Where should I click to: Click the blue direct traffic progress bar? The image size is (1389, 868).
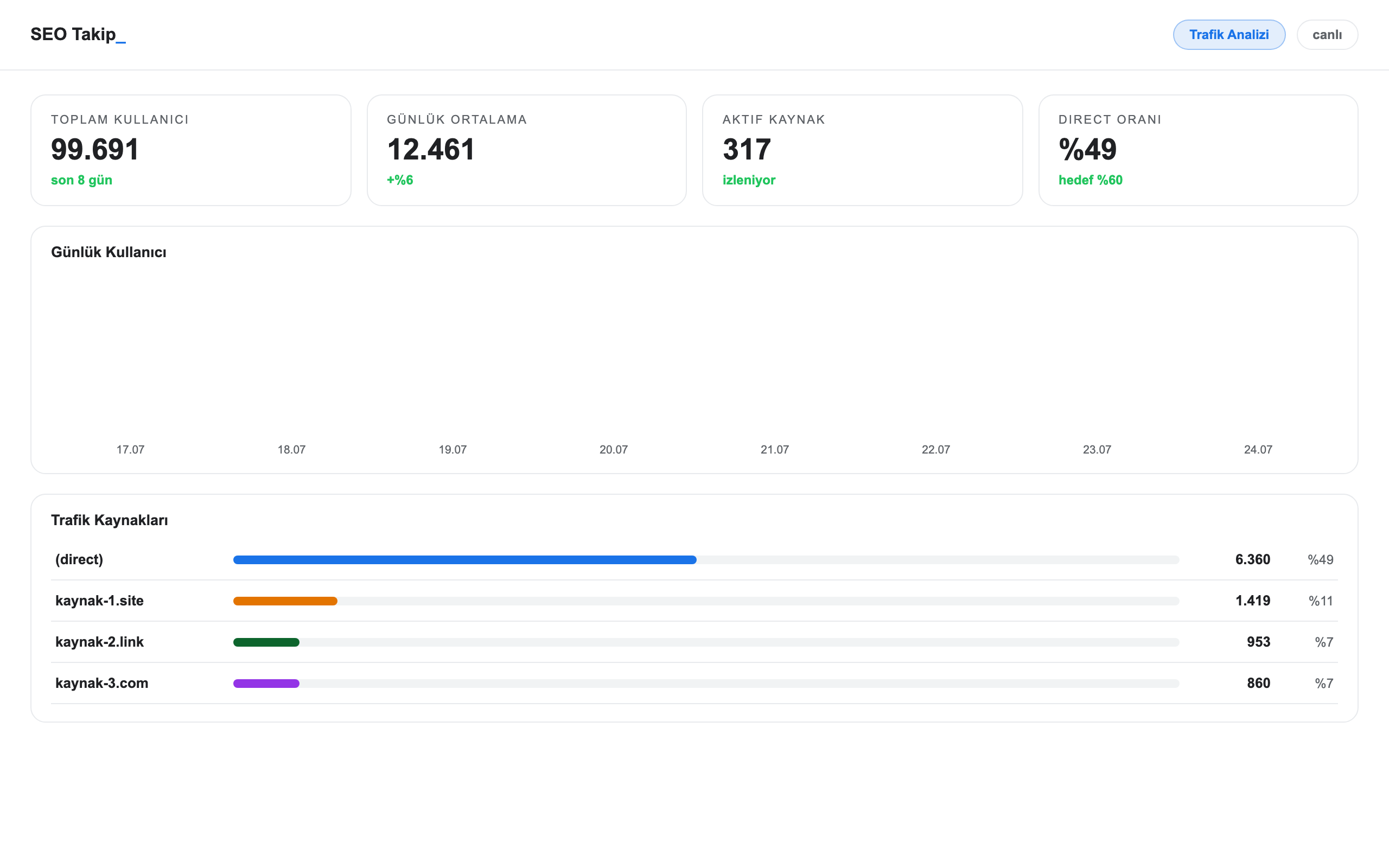pos(464,560)
